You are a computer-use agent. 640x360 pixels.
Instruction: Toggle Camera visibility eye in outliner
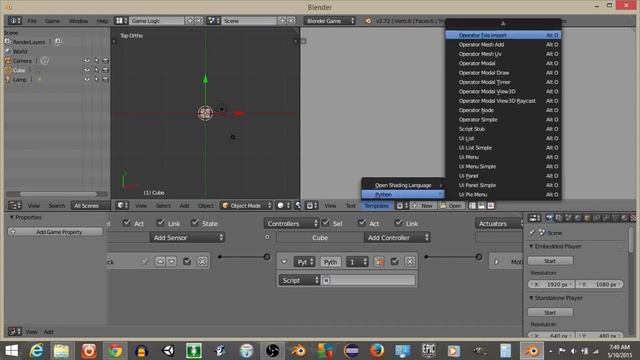pos(87,60)
